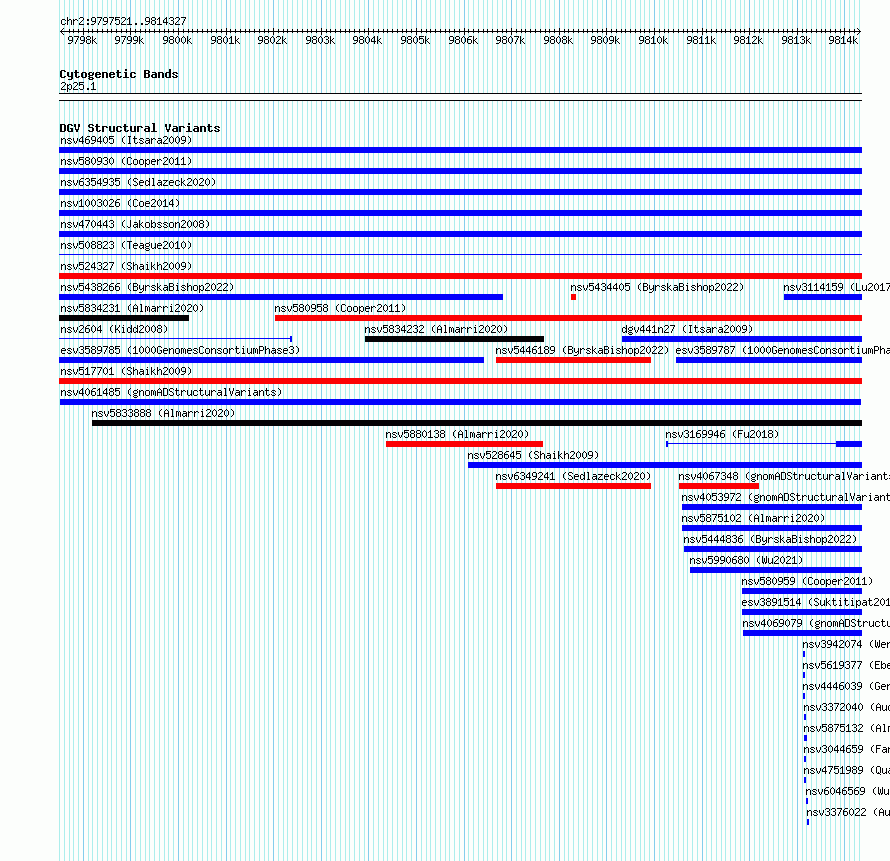890x861 pixels.
Task: Select the nsv470443 (Jakobsson2008) label
Action: [x=135, y=224]
